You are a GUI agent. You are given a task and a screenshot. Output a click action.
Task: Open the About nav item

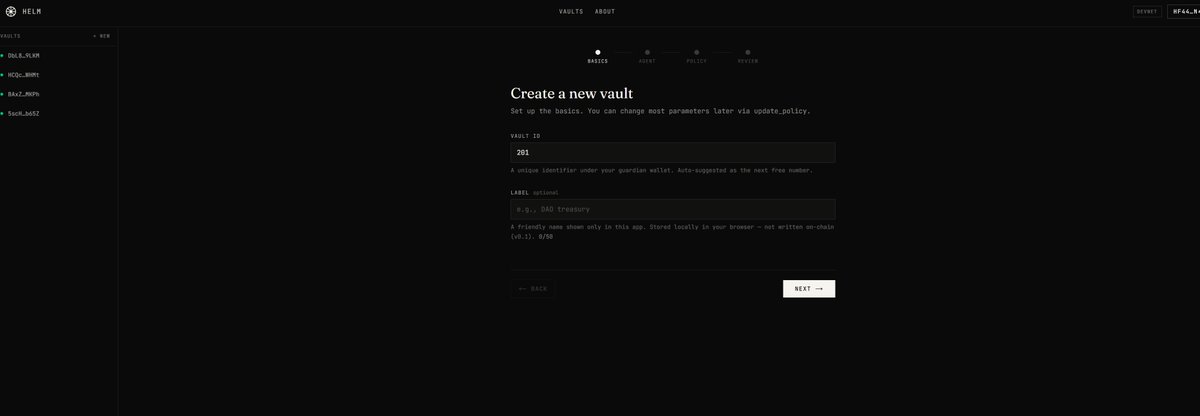[605, 11]
